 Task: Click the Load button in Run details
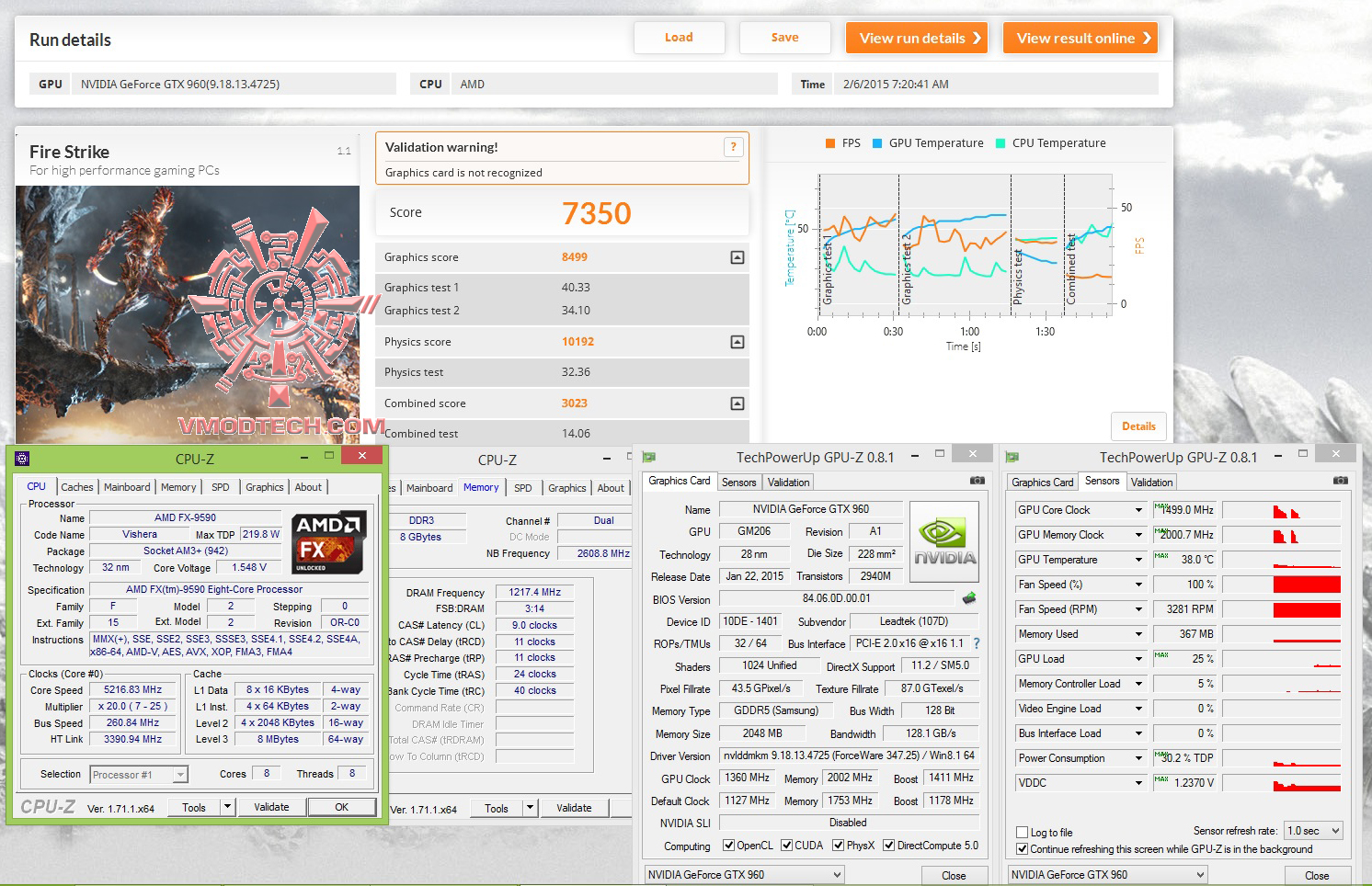(679, 38)
